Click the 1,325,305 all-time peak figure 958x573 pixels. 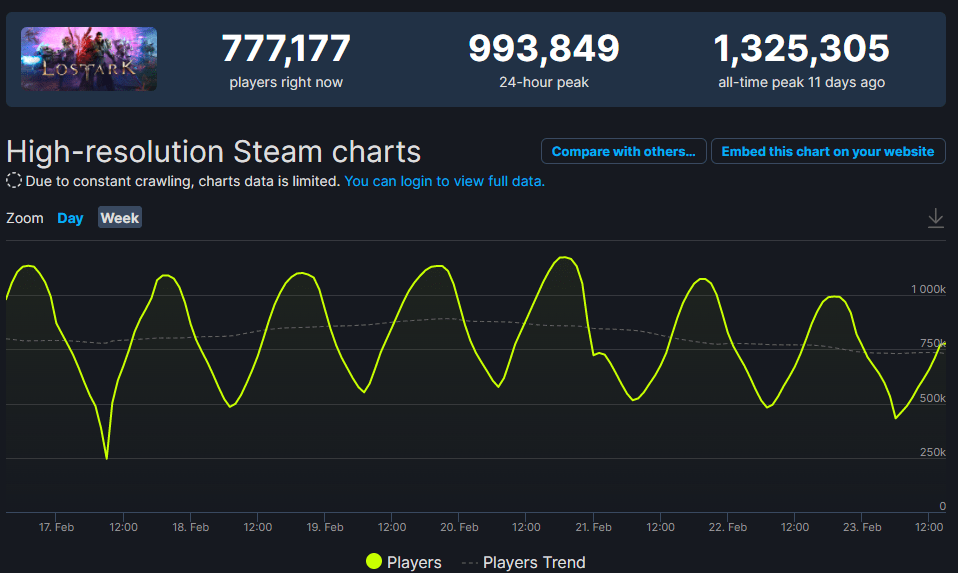[x=801, y=48]
